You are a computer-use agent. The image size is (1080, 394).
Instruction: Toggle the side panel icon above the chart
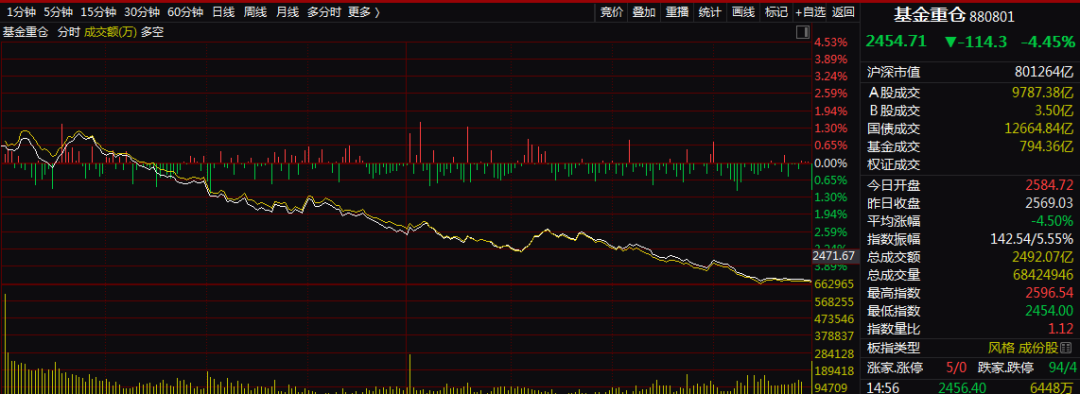(802, 32)
